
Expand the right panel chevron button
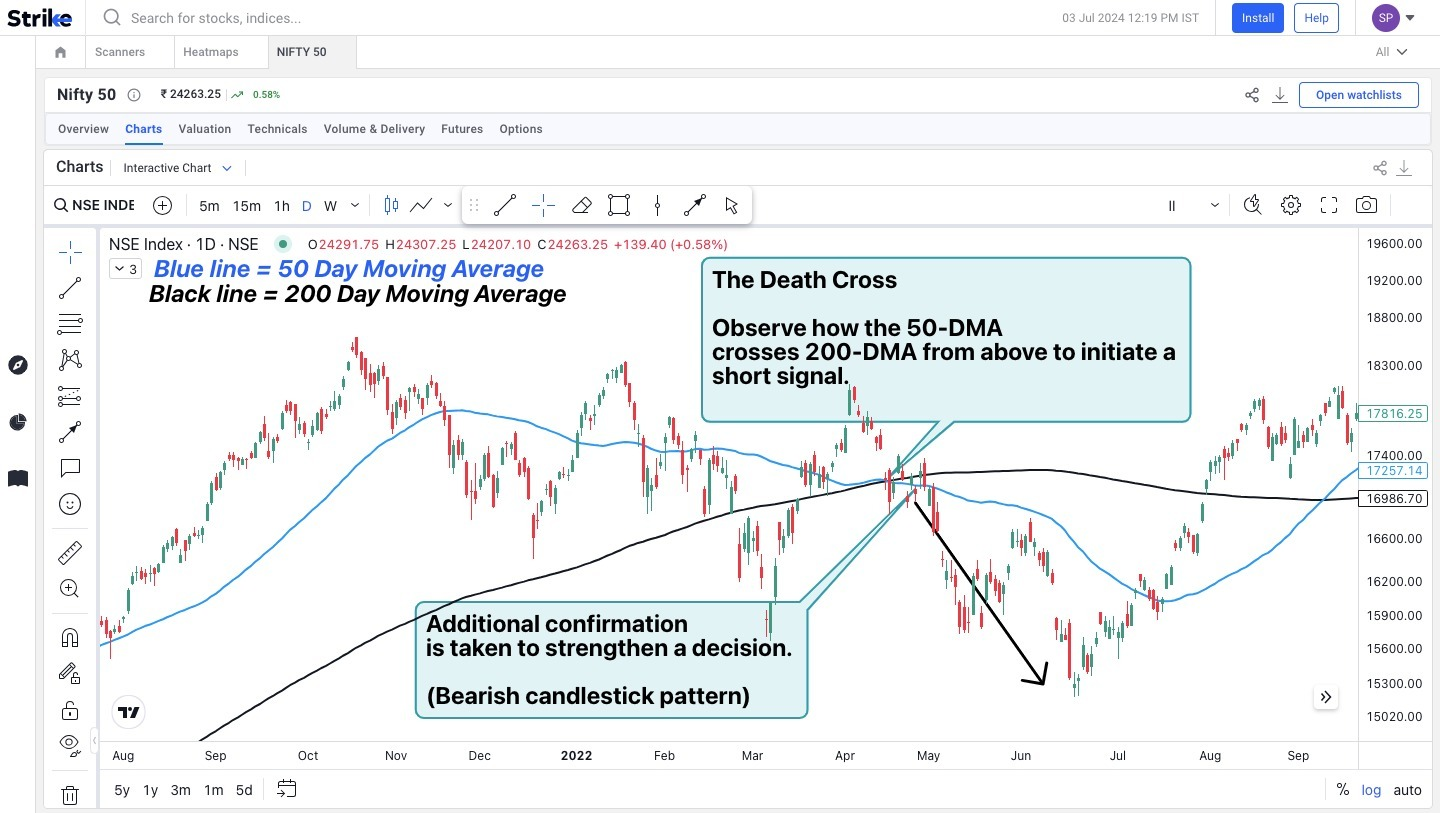click(1326, 697)
